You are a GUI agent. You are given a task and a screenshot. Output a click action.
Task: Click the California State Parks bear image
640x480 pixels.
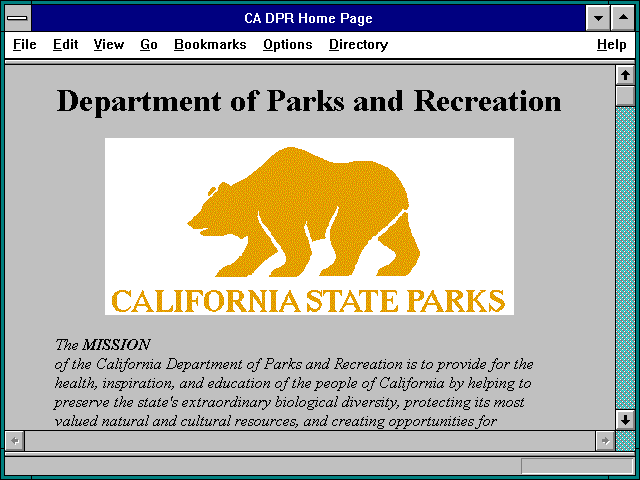pos(309,227)
